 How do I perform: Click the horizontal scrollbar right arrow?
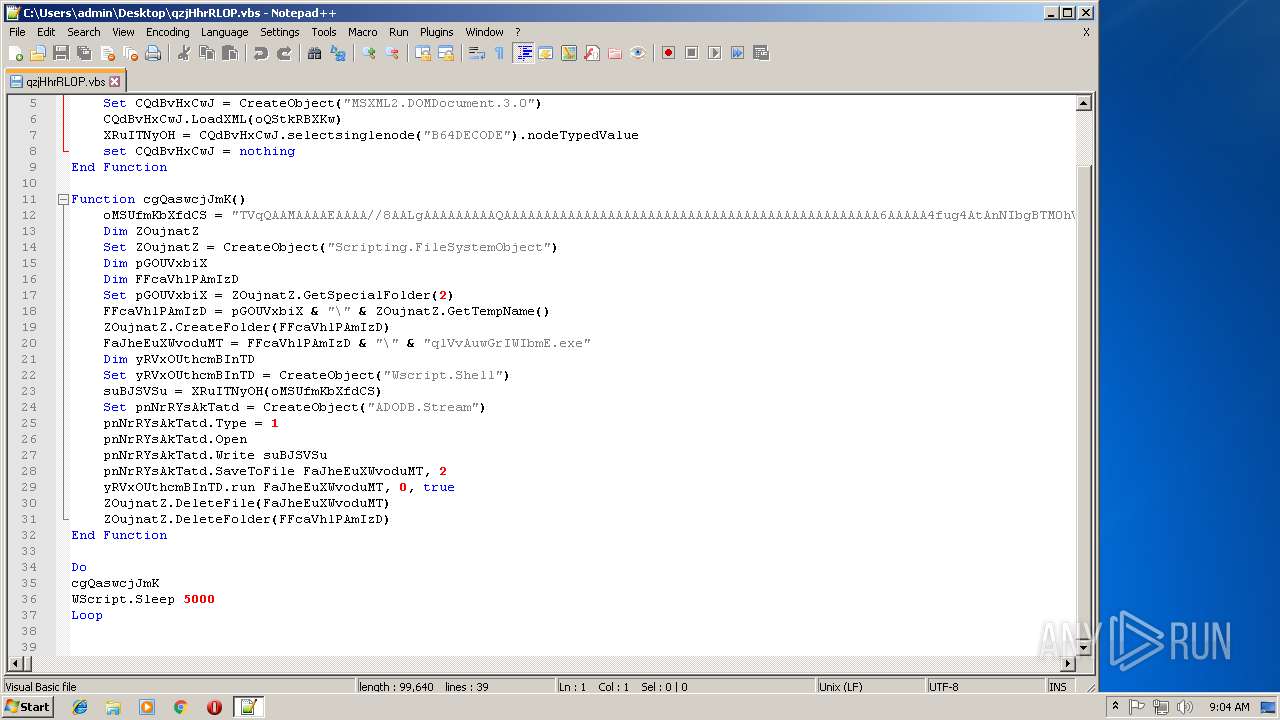(x=1068, y=664)
